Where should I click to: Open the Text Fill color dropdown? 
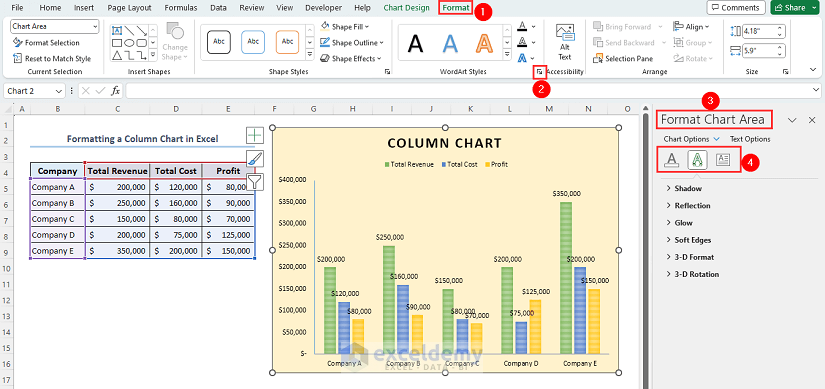tap(534, 26)
